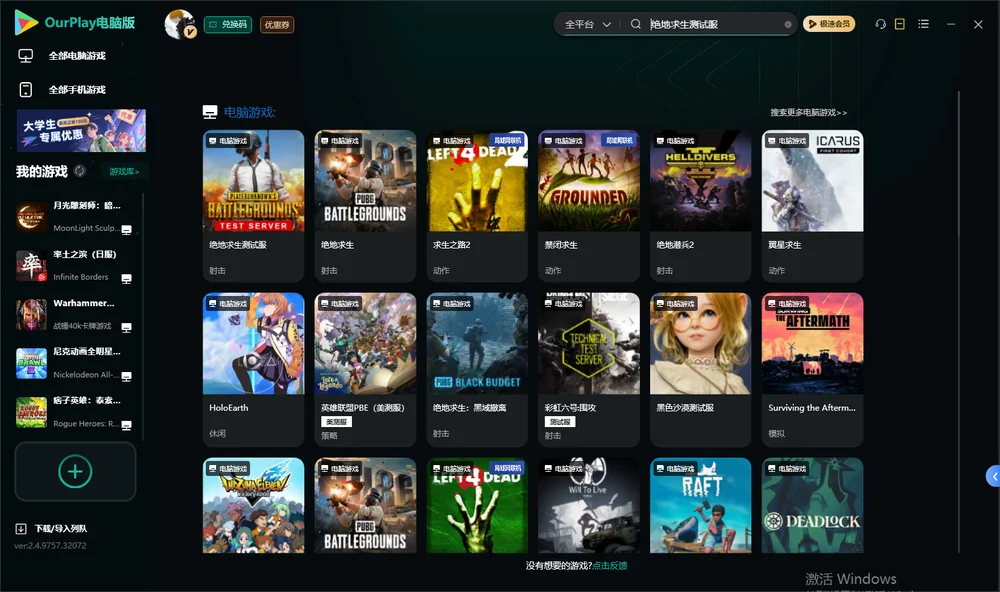
Task: Select 尼克动画全明星 in my games
Action: [x=74, y=363]
